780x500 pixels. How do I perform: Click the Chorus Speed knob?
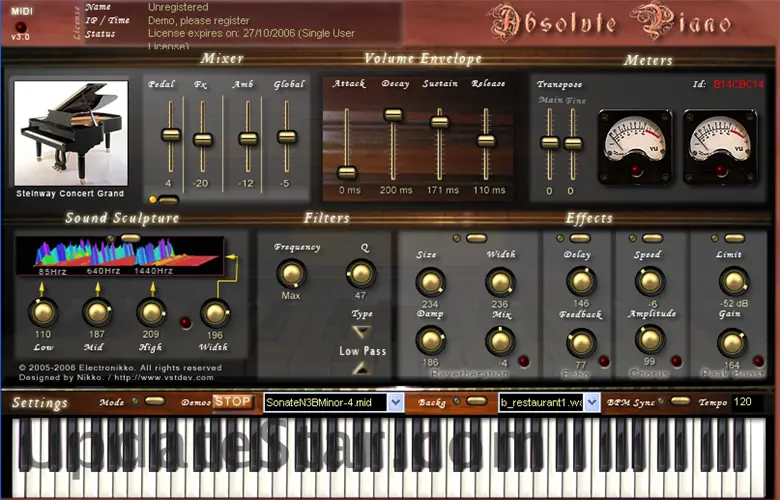pos(648,282)
